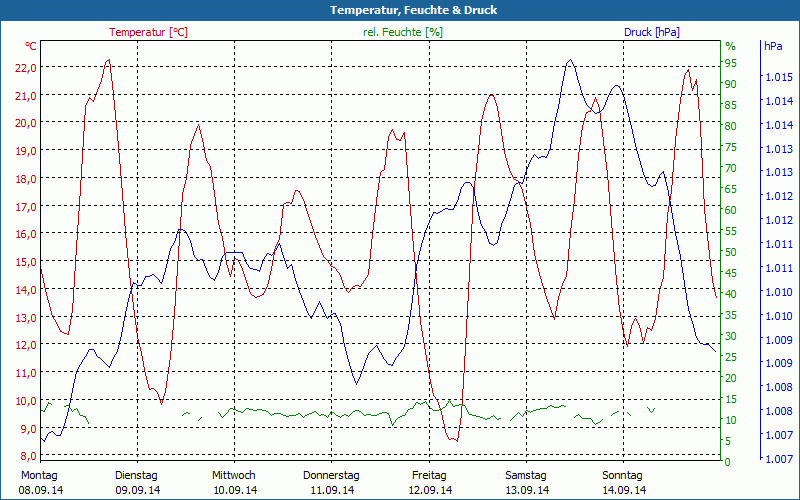Click the chart title Temperatur, Feuchte & Druck
Screen dimensions: 800x500
click(x=399, y=10)
